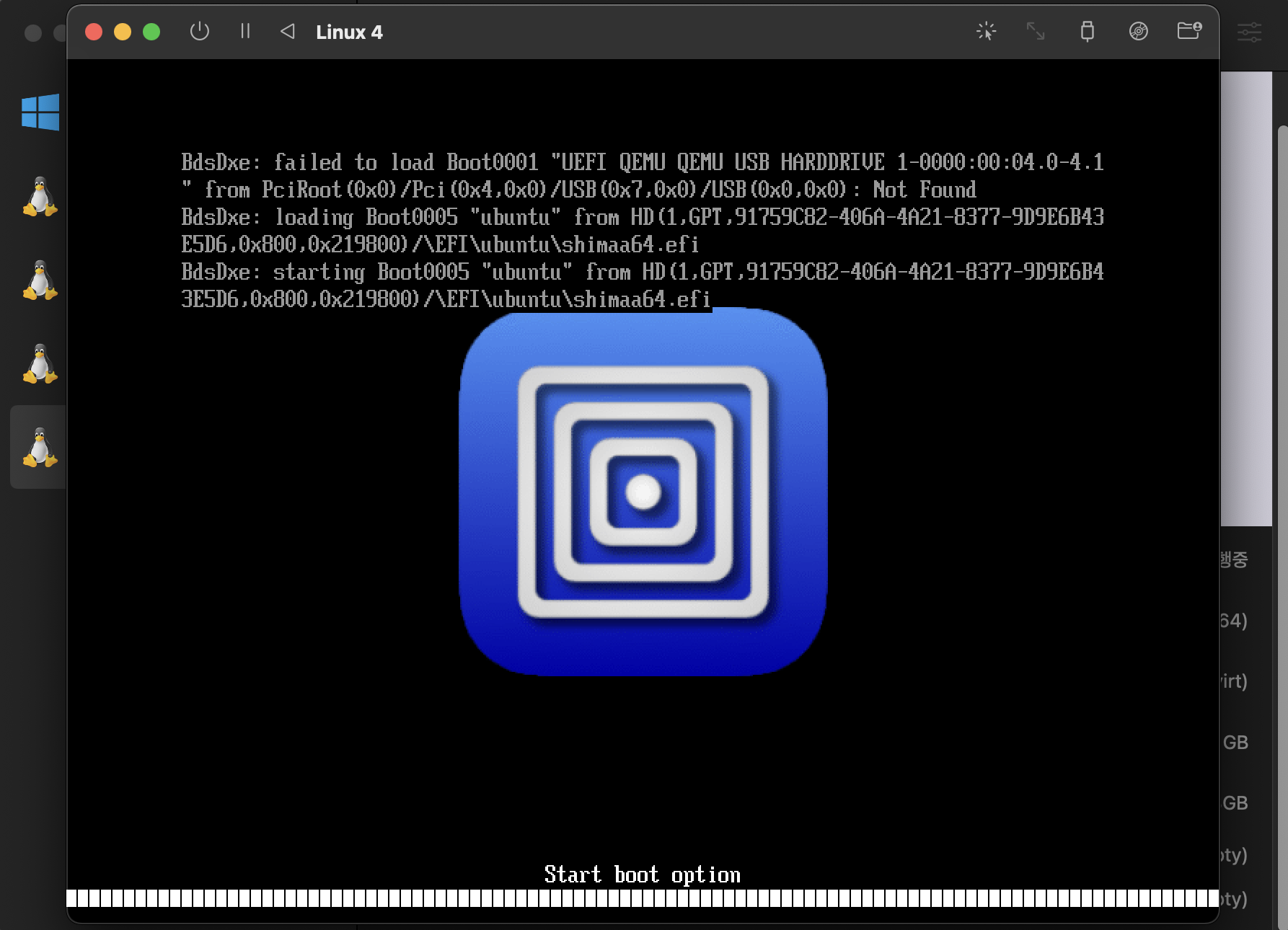This screenshot has height=930, width=1288.
Task: Restart the VM with the triangle icon
Action: pyautogui.click(x=288, y=31)
